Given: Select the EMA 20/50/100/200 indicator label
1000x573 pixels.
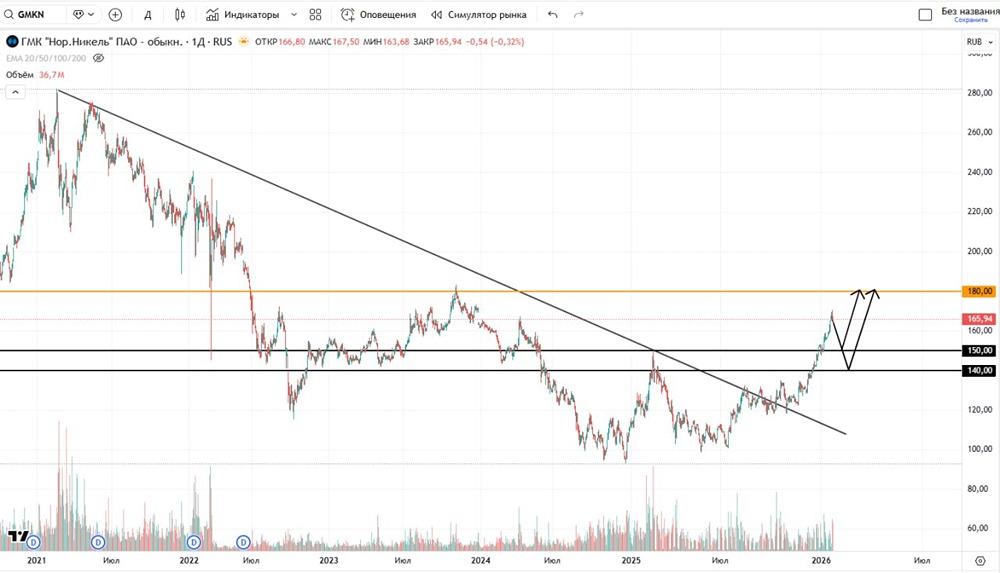Looking at the screenshot, I should pos(46,58).
